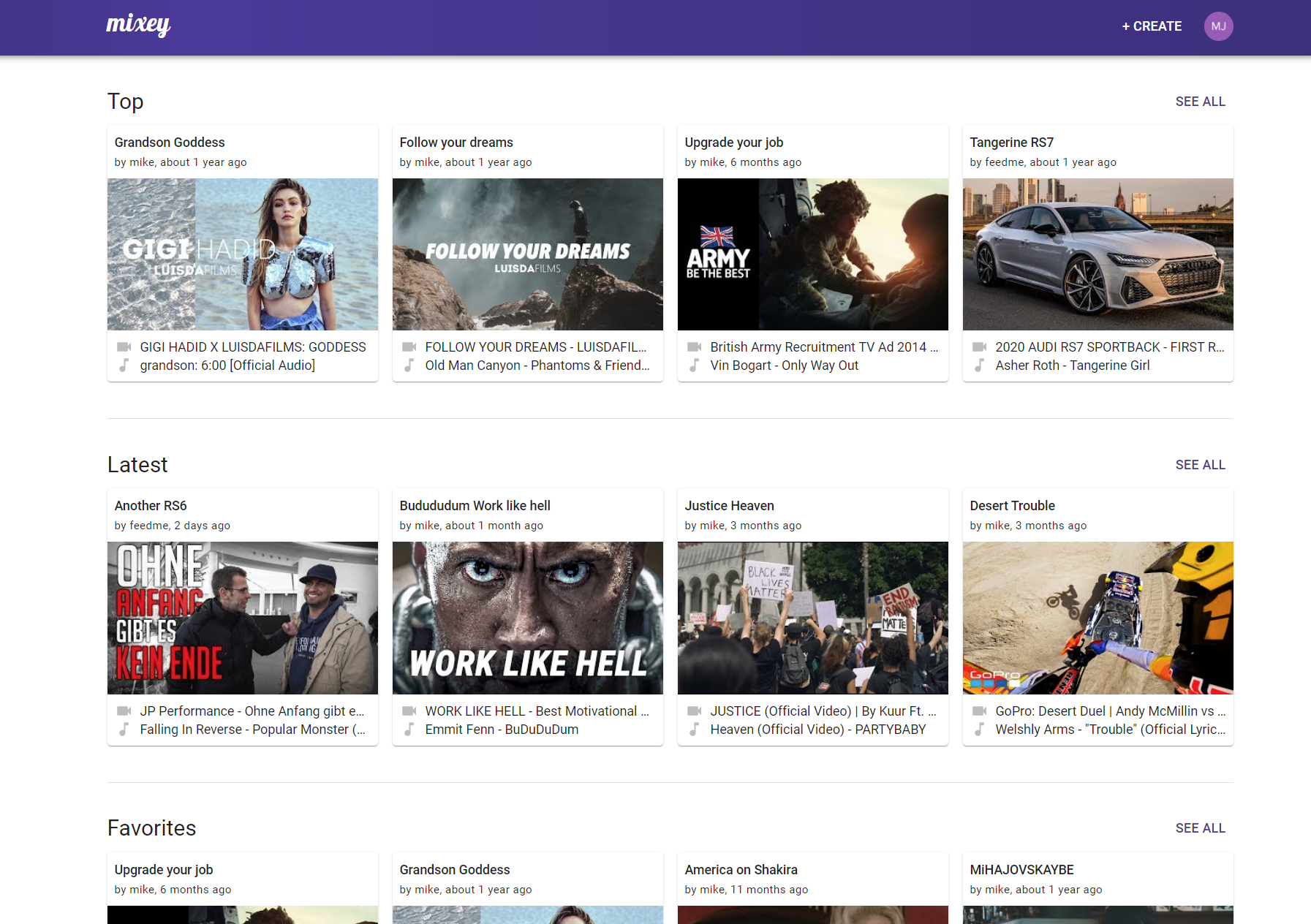Click the Tangerine RS7 card title
Viewport: 1311px width, 924px height.
[x=1012, y=143]
